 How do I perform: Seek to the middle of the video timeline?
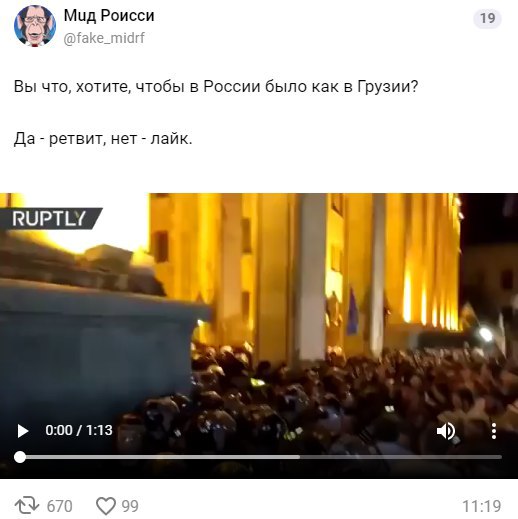tap(261, 457)
